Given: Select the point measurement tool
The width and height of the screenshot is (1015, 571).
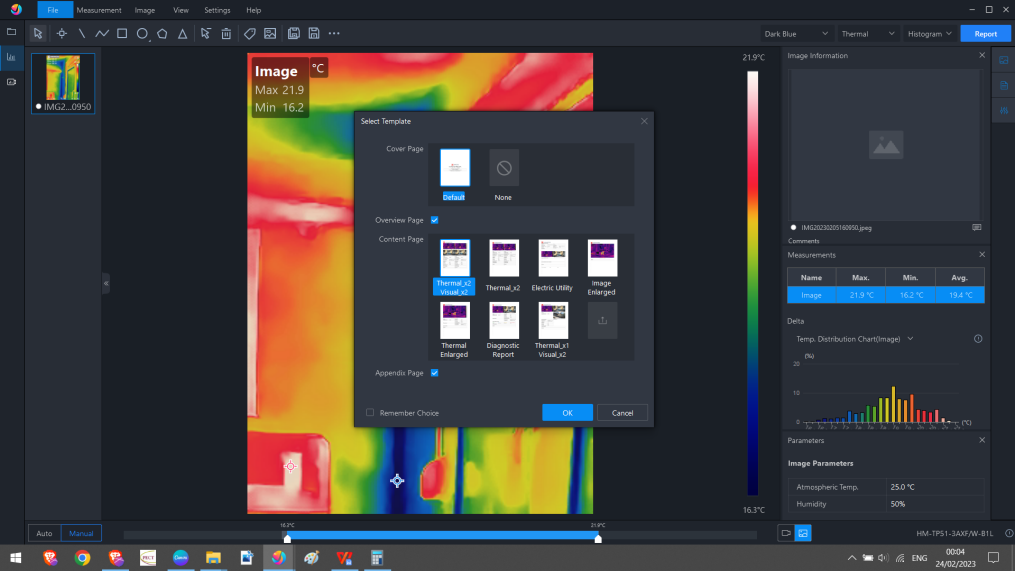Looking at the screenshot, I should (x=62, y=33).
